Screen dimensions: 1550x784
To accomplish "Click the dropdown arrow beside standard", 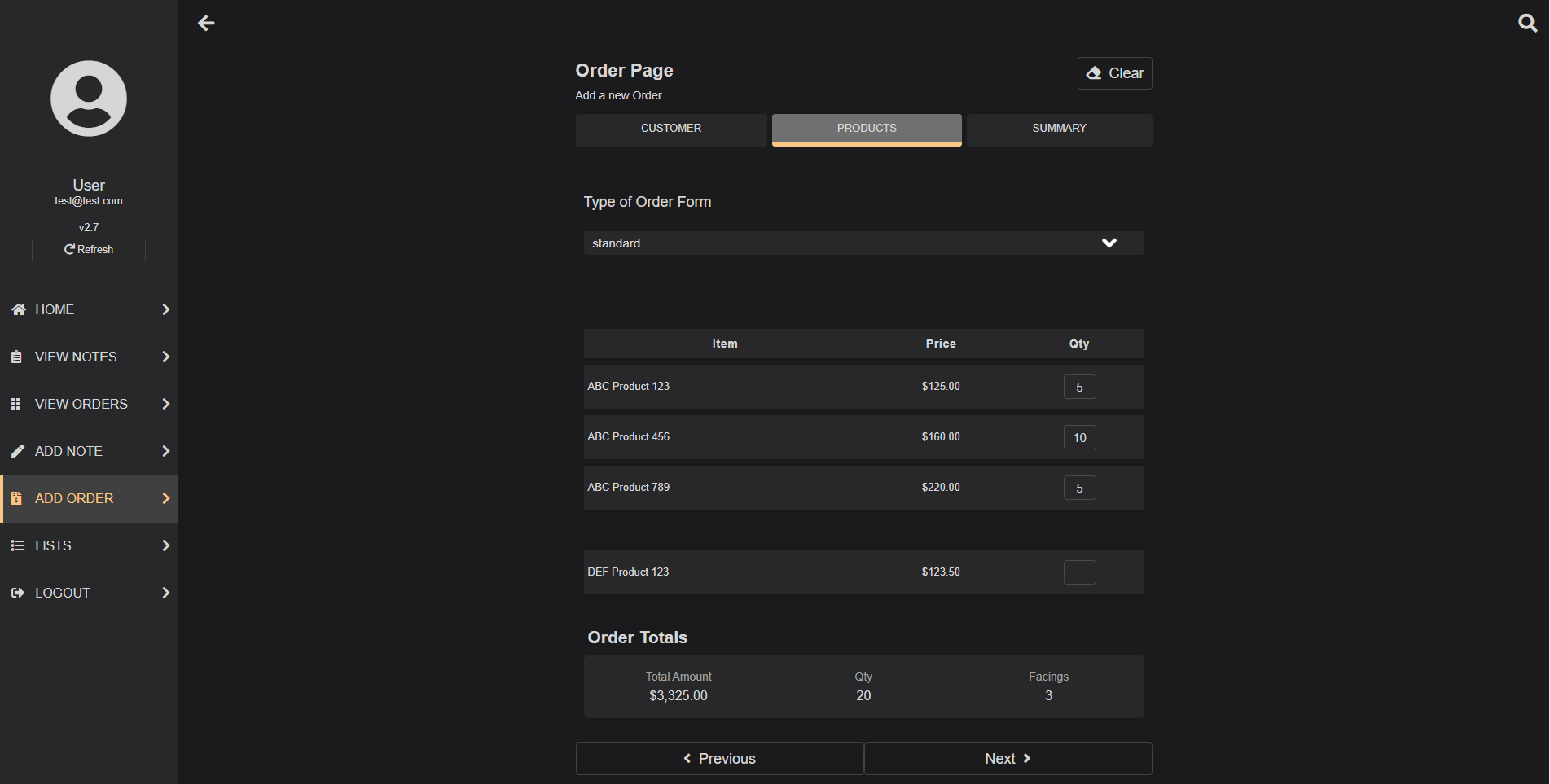I will pos(1109,243).
